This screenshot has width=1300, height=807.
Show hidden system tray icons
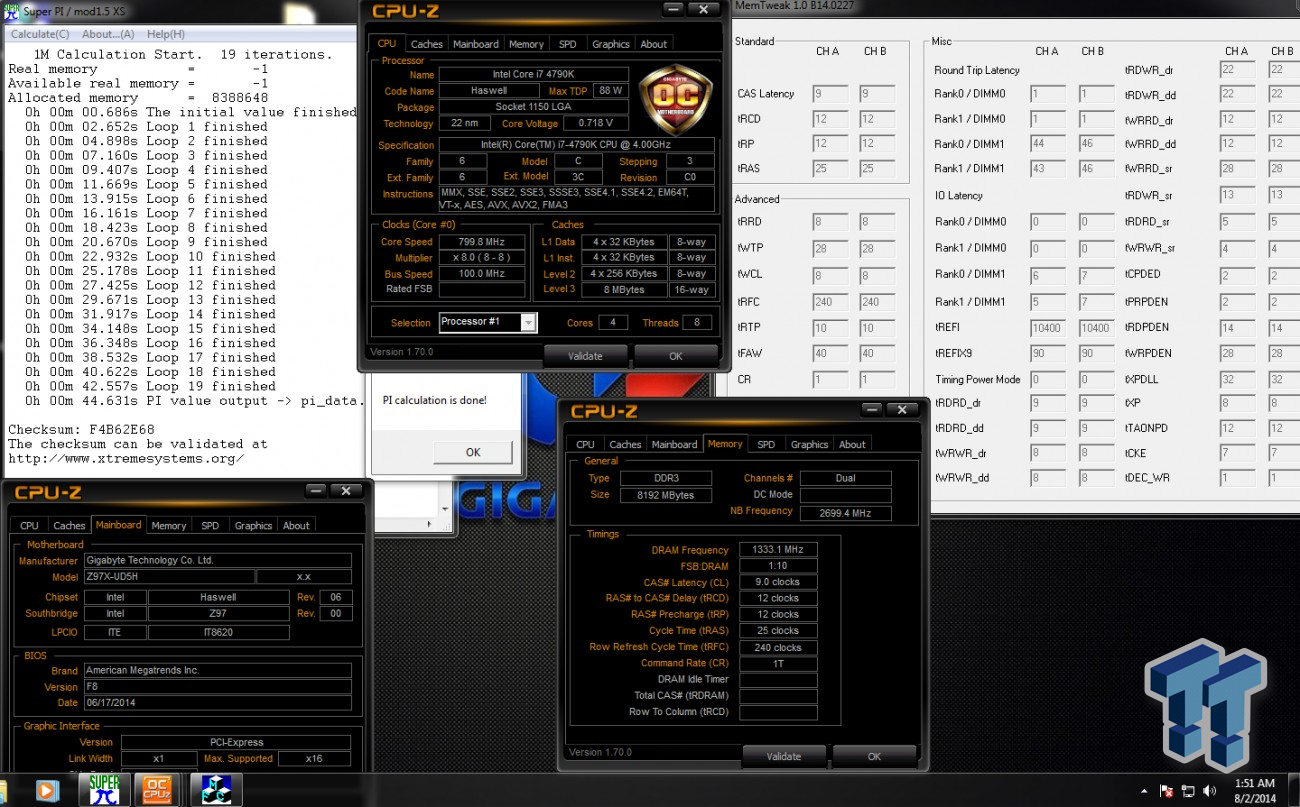click(1146, 790)
